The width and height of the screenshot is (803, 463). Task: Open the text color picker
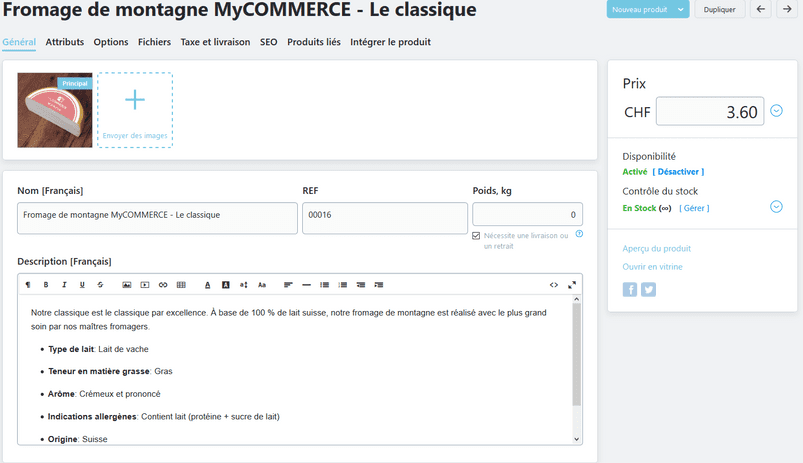pyautogui.click(x=207, y=285)
